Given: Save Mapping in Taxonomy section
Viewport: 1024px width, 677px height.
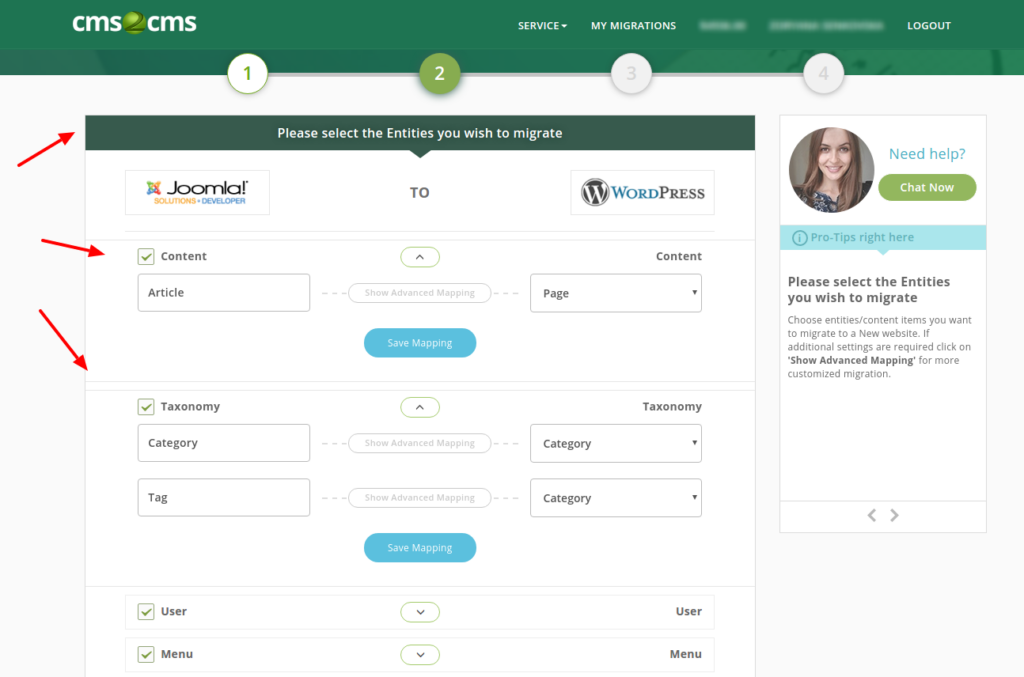Looking at the screenshot, I should (x=420, y=548).
